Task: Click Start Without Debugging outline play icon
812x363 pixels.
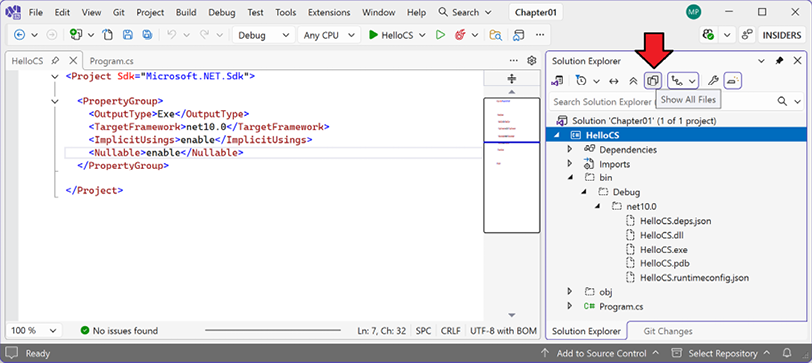Action: click(440, 35)
